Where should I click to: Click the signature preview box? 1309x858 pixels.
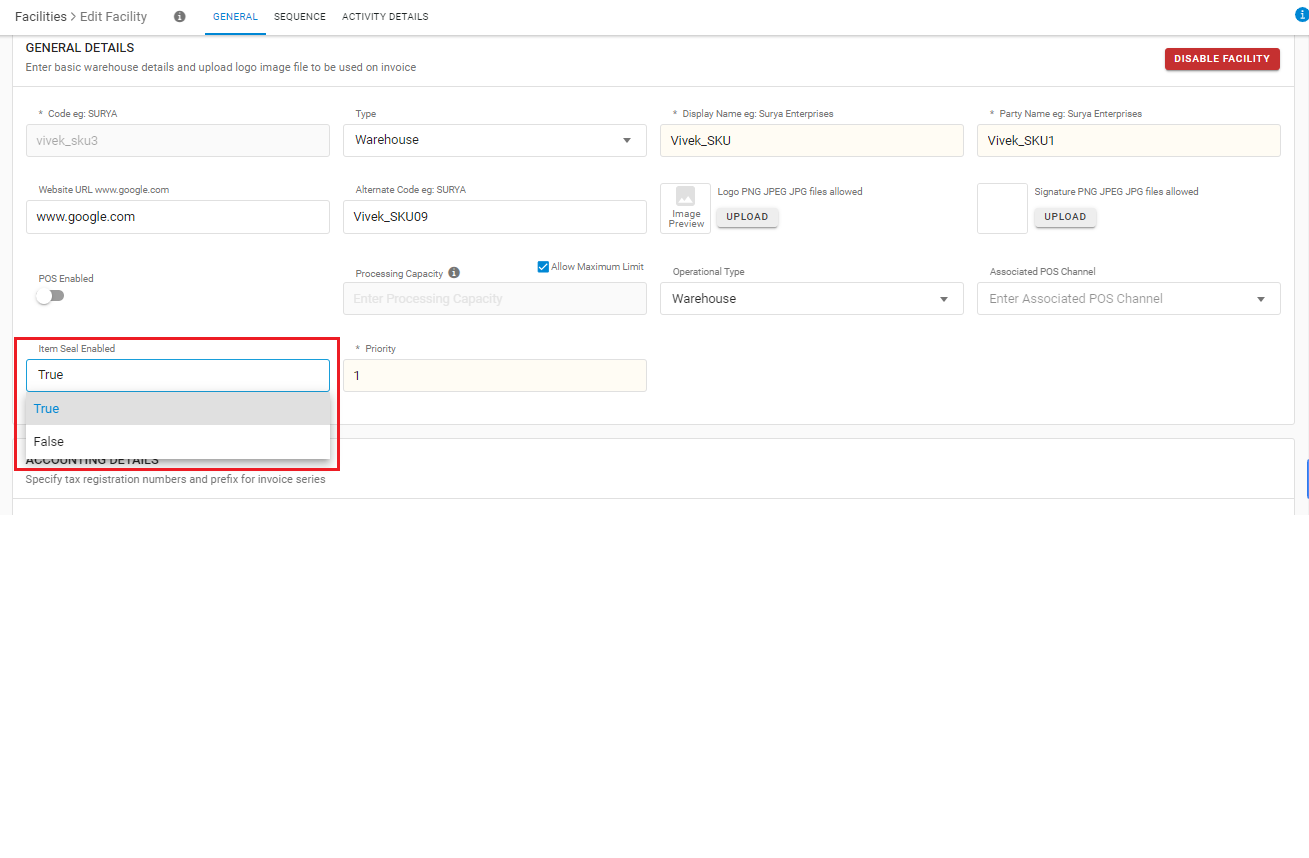pyautogui.click(x=1002, y=208)
